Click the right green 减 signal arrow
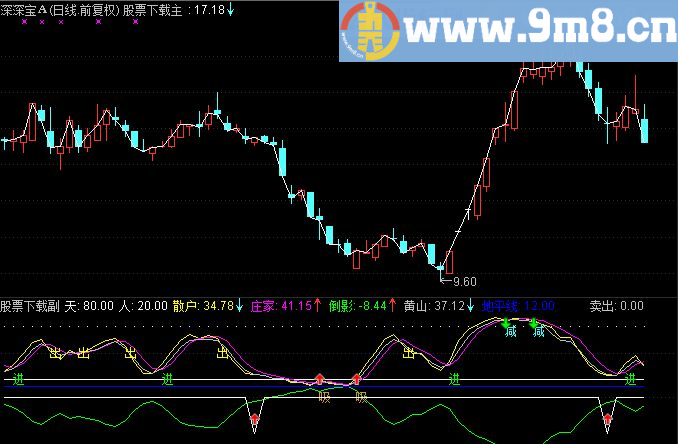The height and width of the screenshot is (444, 678). [x=534, y=323]
